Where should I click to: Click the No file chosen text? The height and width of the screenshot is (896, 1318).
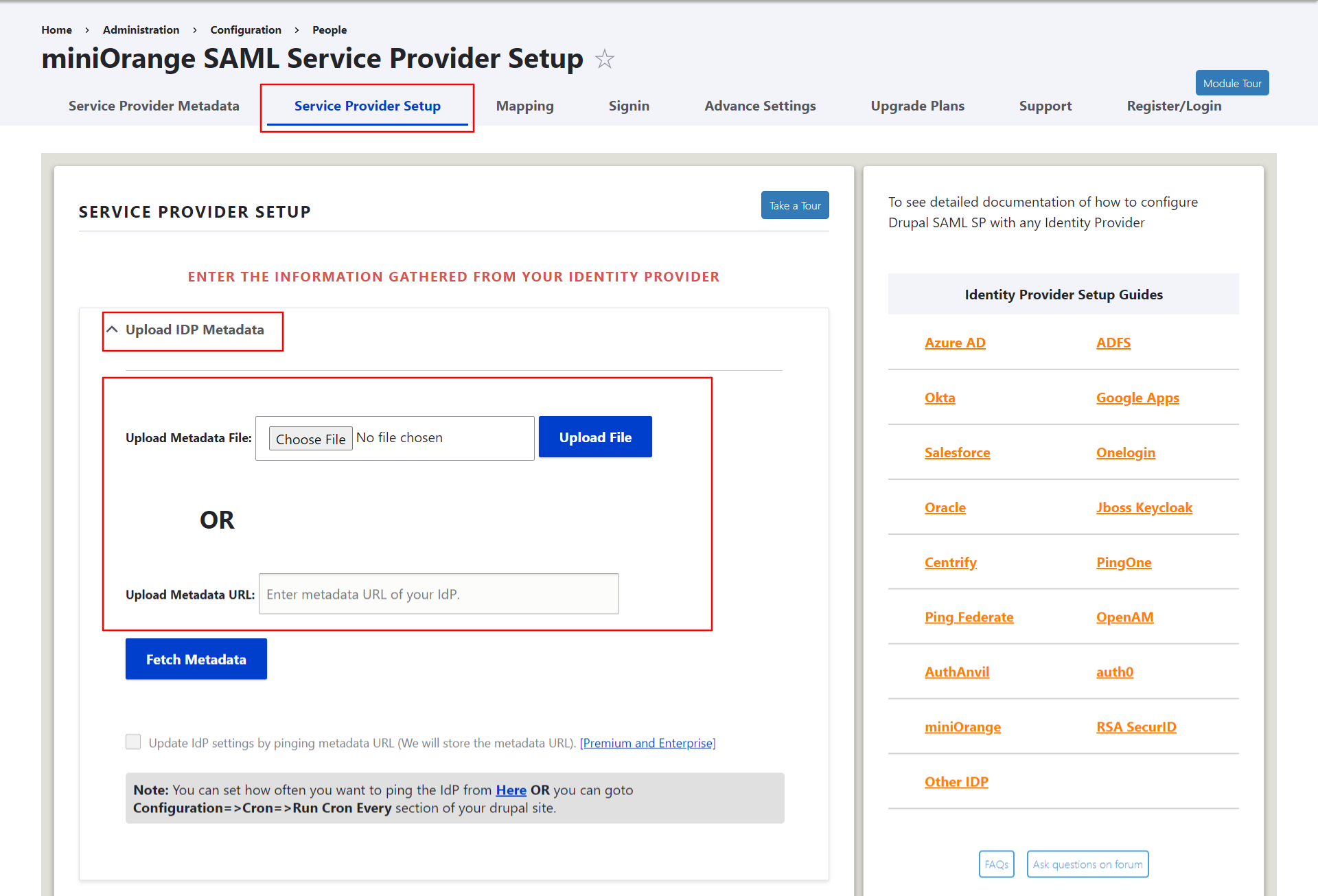click(x=400, y=437)
